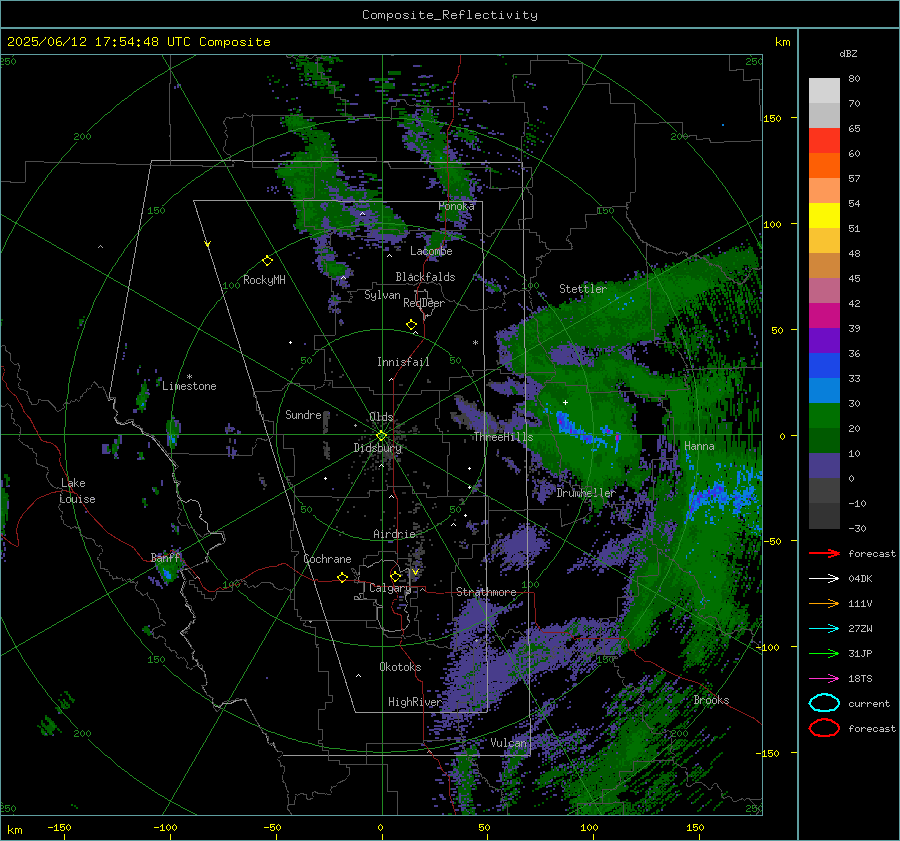Click the Sylvan label
The image size is (900, 841).
pos(382,295)
